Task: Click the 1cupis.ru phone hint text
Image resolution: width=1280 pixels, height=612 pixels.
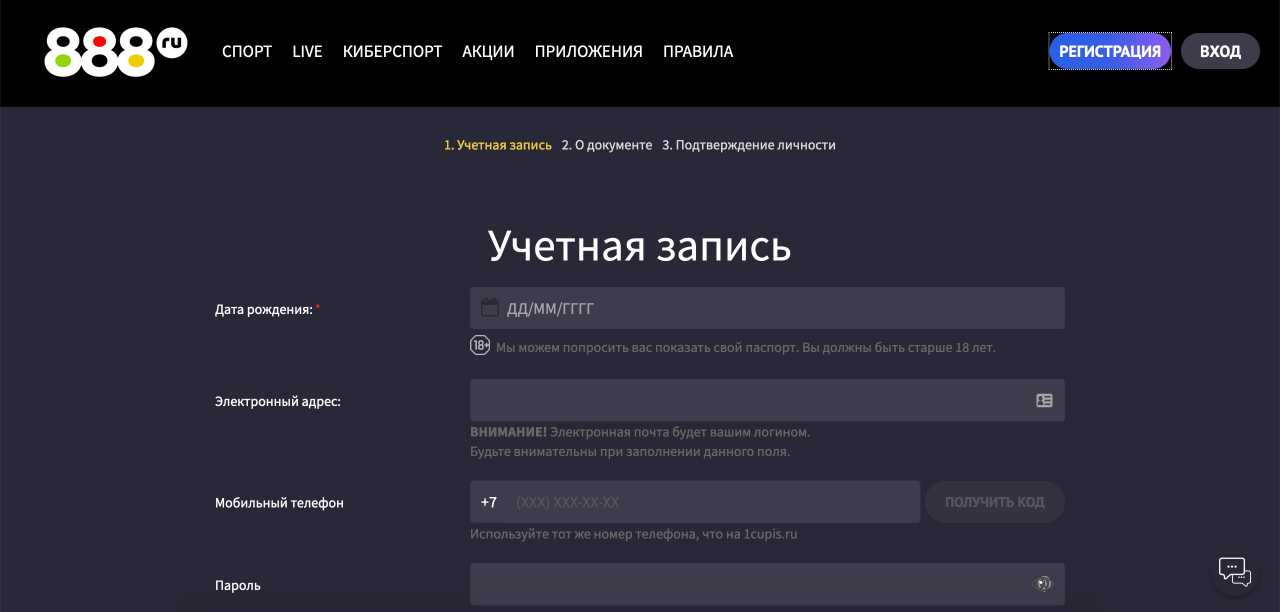Action: click(634, 534)
